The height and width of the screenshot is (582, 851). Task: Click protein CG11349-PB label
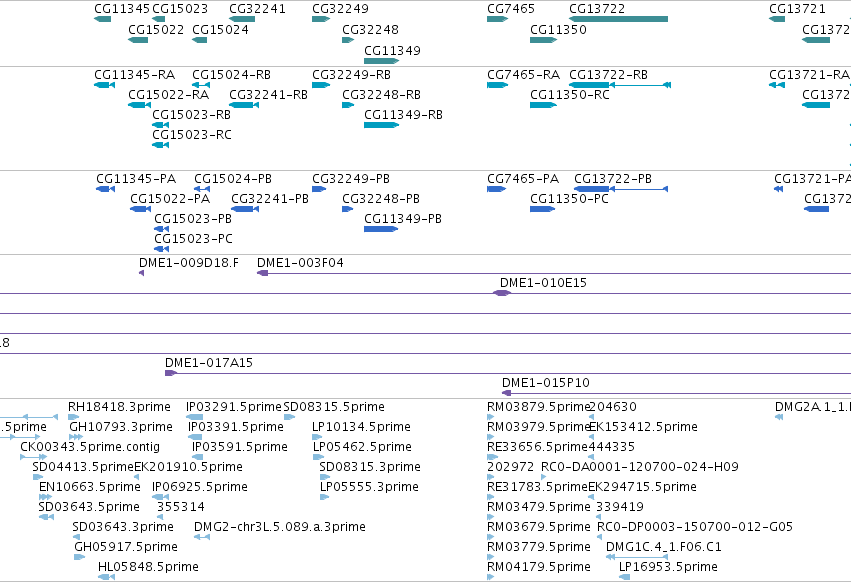(403, 219)
